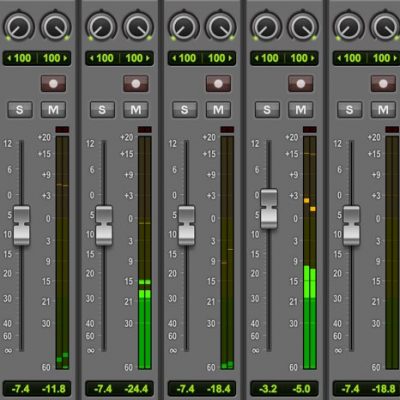The image size is (400, 400).
Task: Mute the third channel strip
Action: point(218,110)
